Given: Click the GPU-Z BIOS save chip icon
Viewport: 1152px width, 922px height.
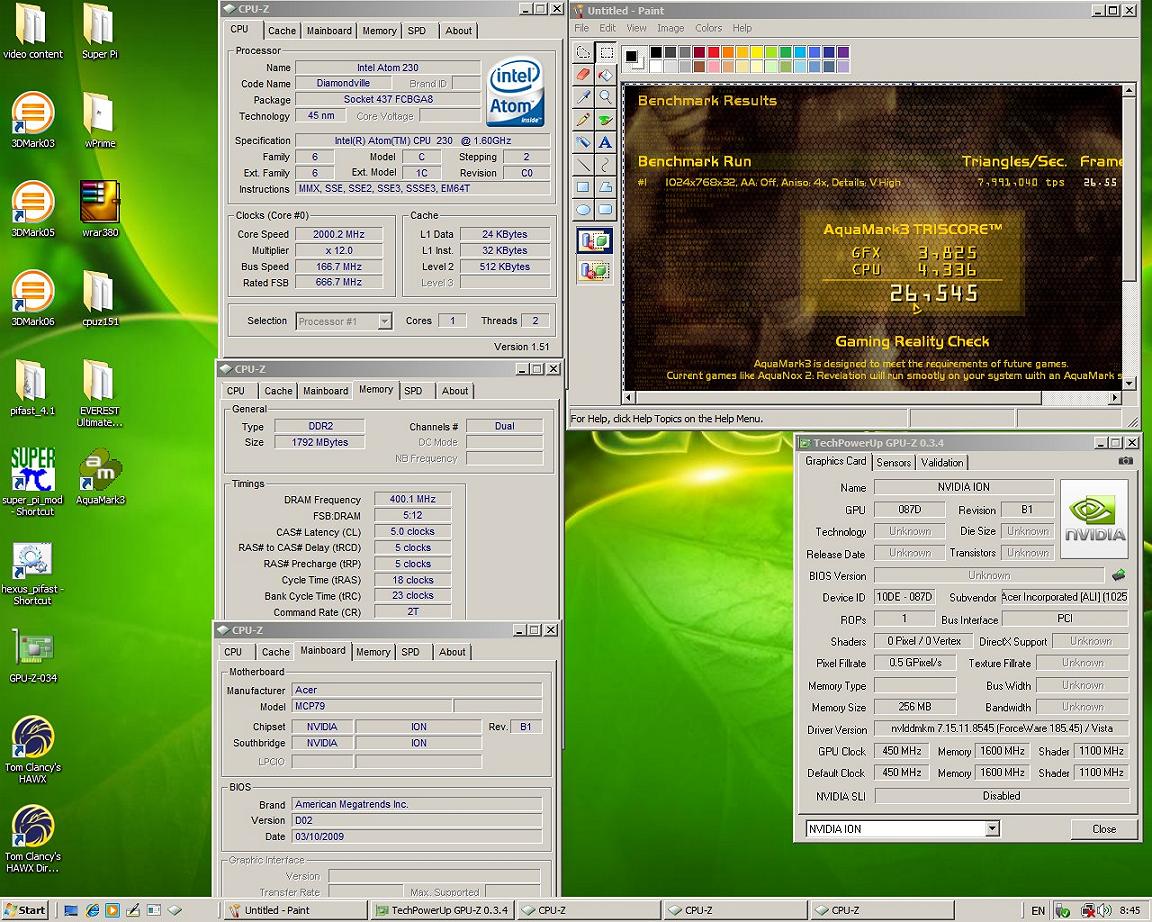Looking at the screenshot, I should [x=1118, y=575].
